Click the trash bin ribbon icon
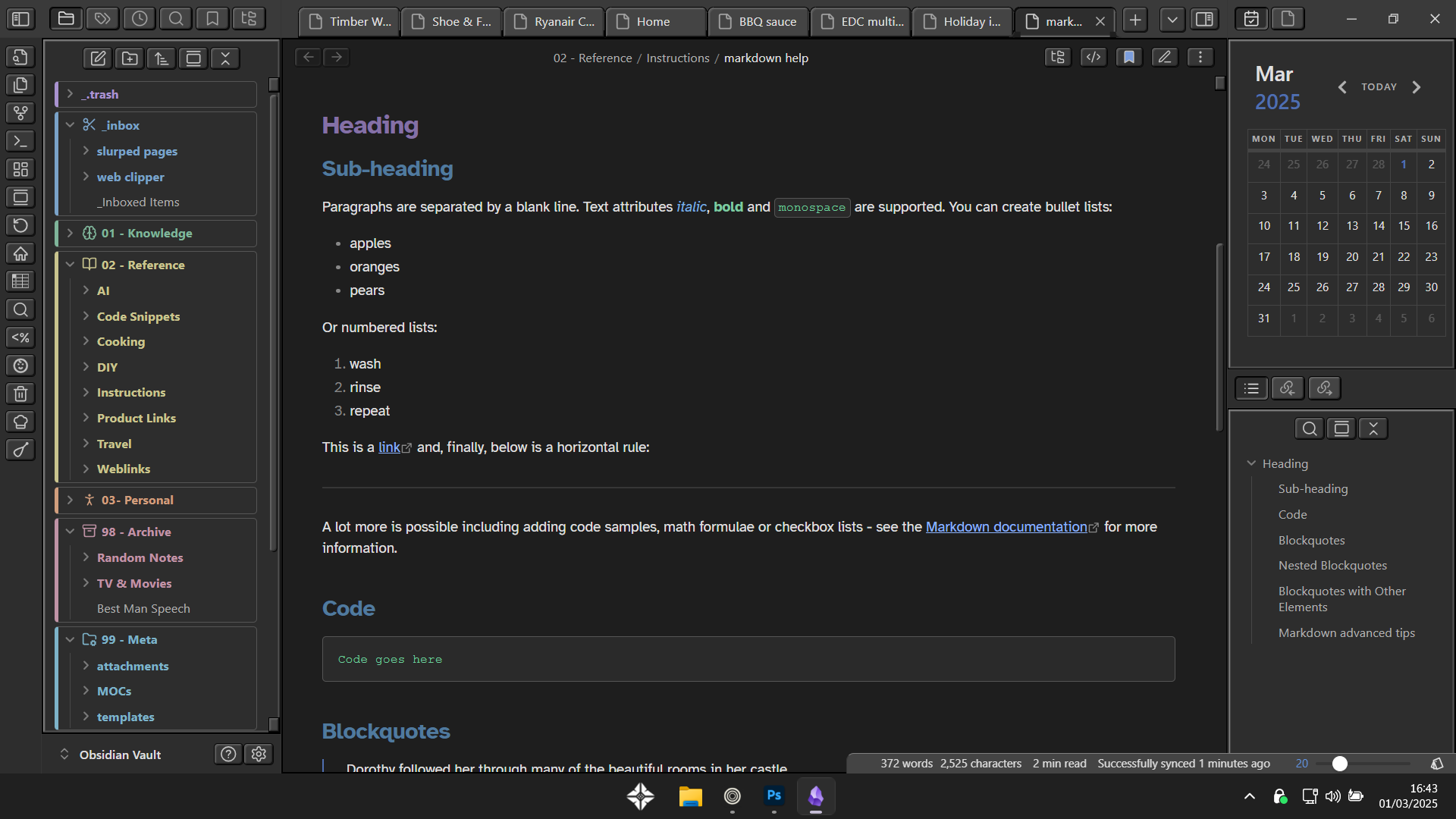The width and height of the screenshot is (1456, 819). (20, 394)
